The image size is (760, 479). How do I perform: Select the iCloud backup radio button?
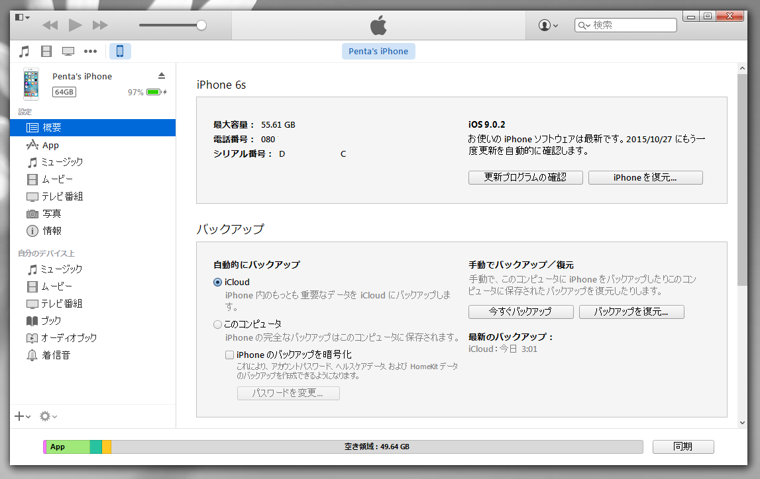click(218, 282)
